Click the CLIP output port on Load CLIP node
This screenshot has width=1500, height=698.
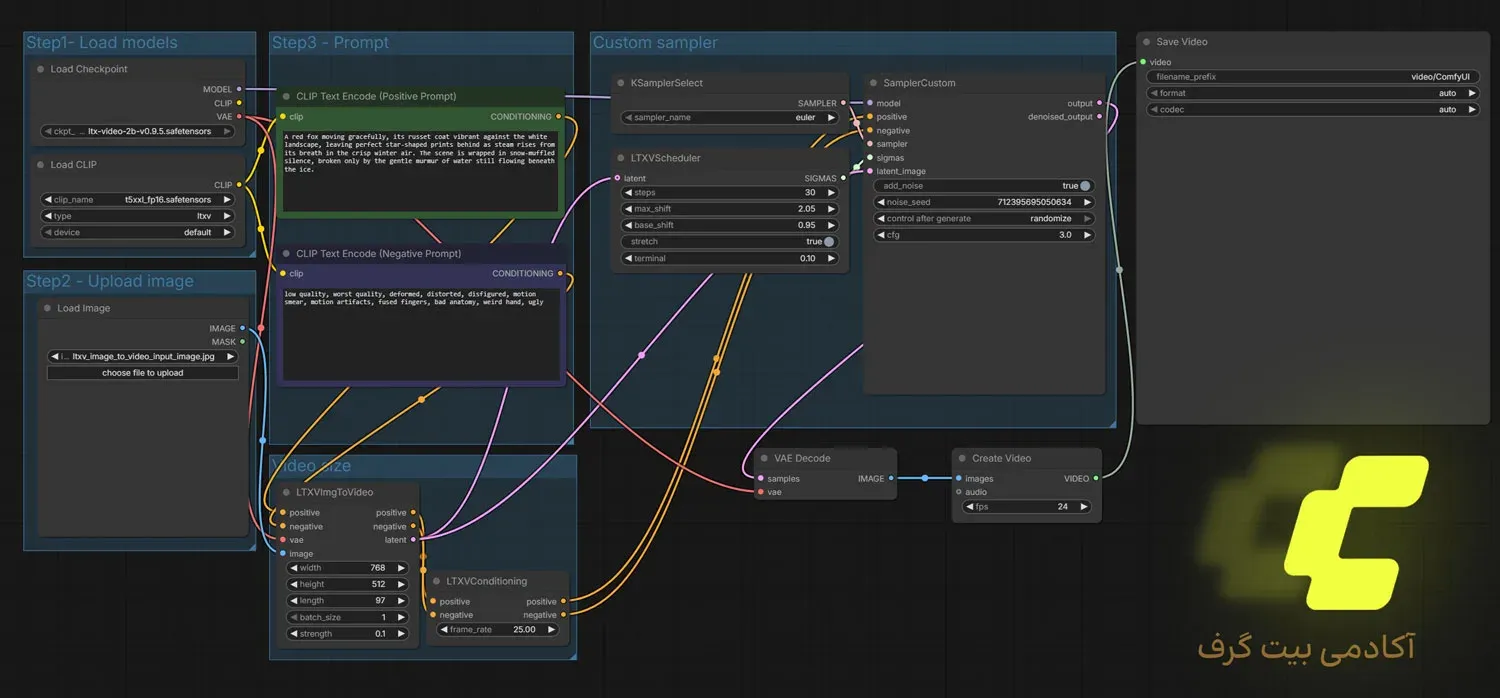tap(238, 185)
